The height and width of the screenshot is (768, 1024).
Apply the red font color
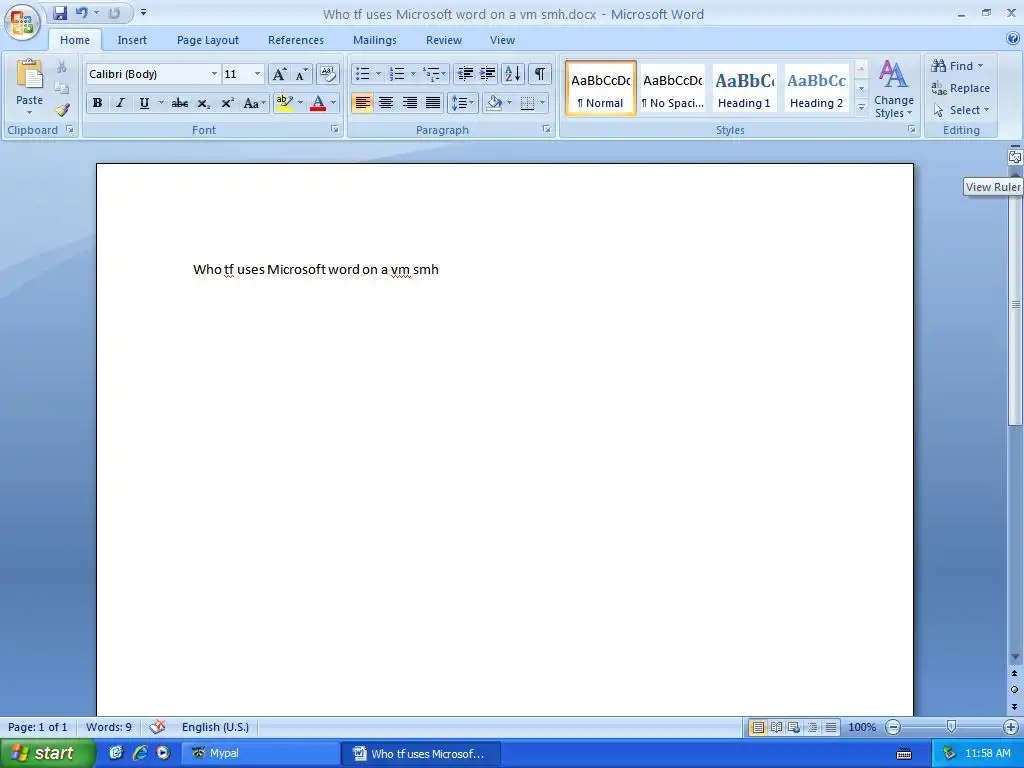coord(318,103)
